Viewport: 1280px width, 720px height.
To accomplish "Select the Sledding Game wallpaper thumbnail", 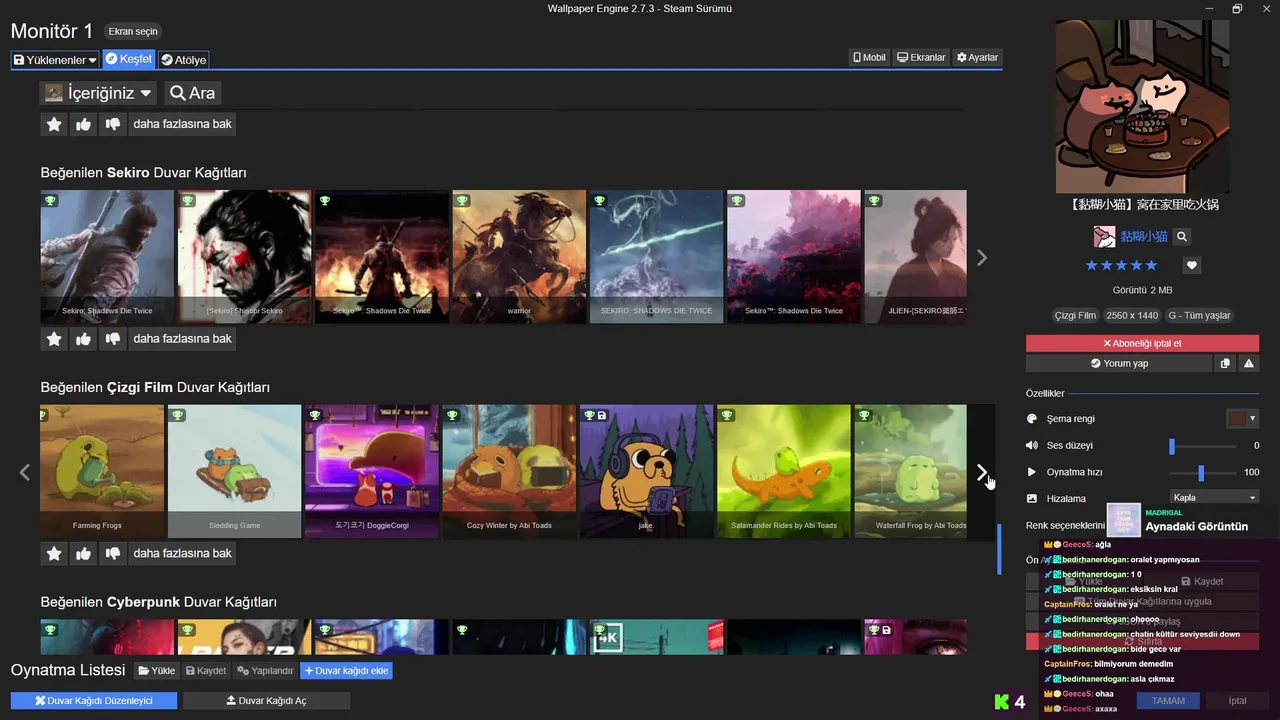I will click(234, 471).
